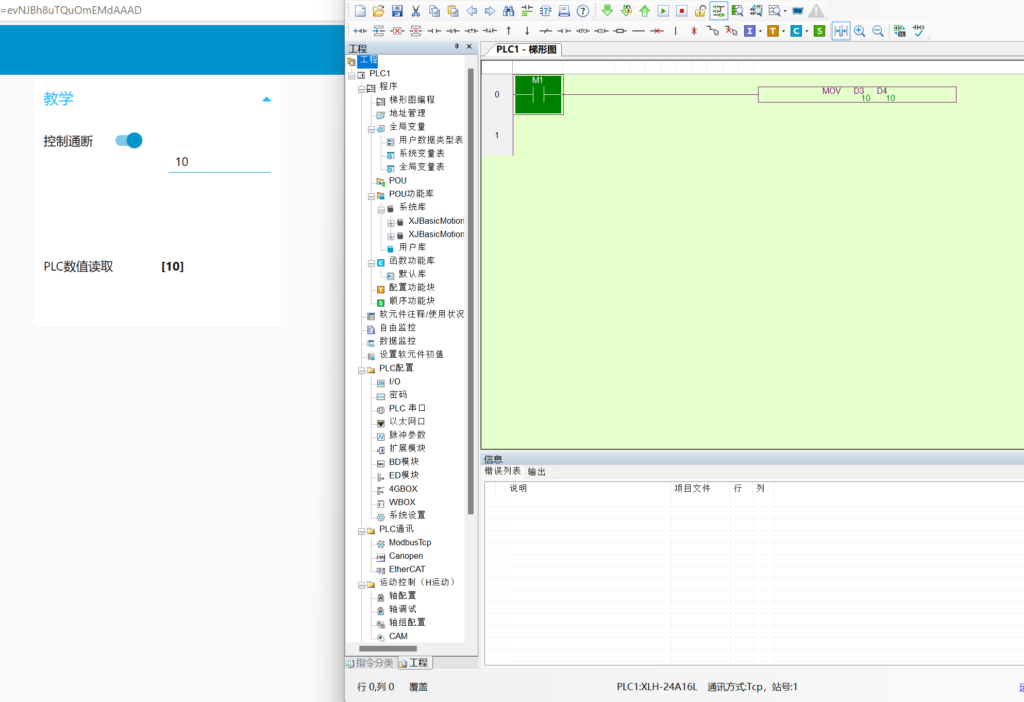Image resolution: width=1024 pixels, height=702 pixels.
Task: Click the value input field showing 10
Action: [219, 162]
